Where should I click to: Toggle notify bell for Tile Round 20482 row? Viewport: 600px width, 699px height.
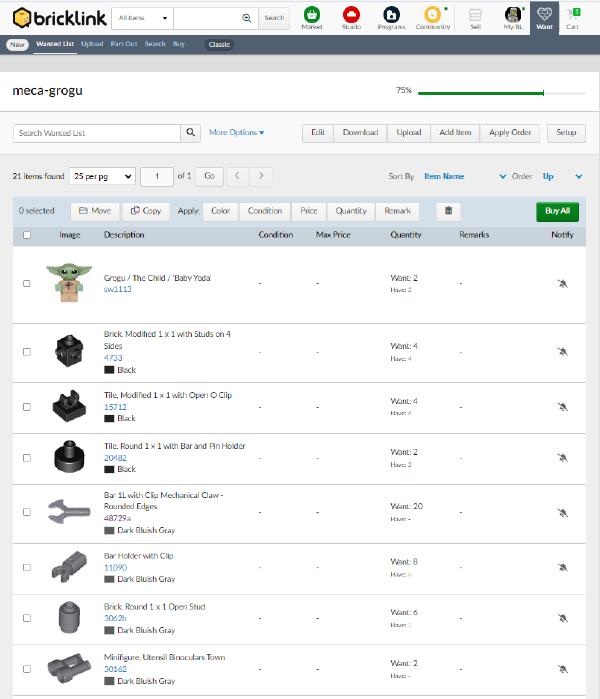(x=563, y=457)
